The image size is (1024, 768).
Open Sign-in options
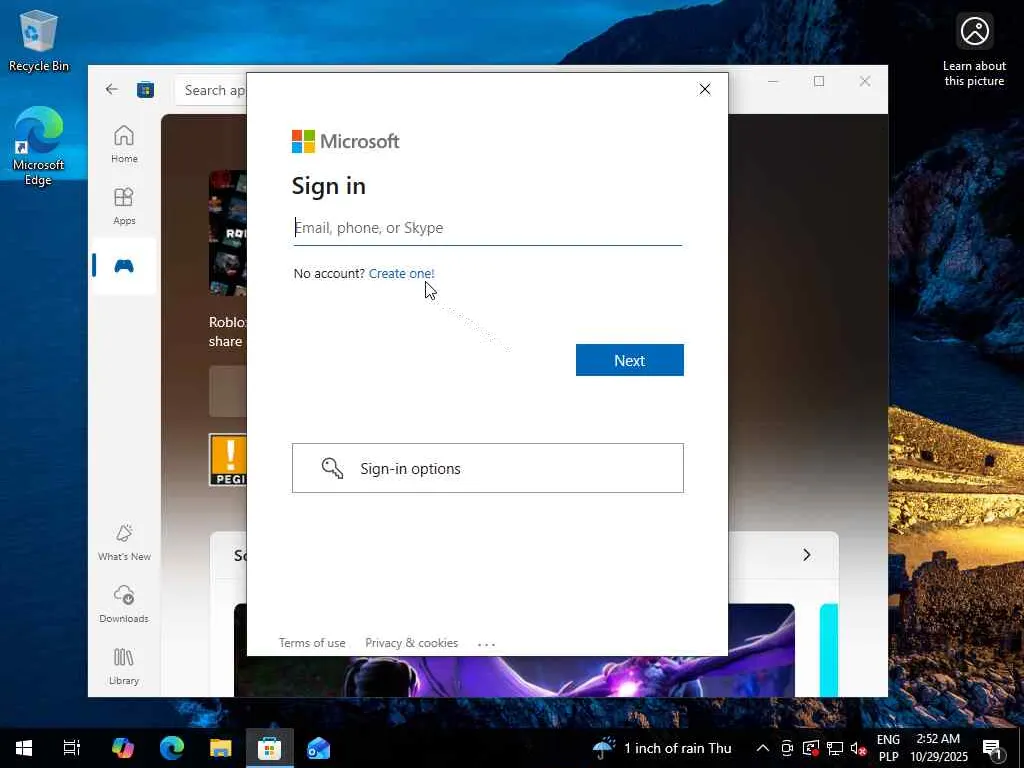point(488,468)
